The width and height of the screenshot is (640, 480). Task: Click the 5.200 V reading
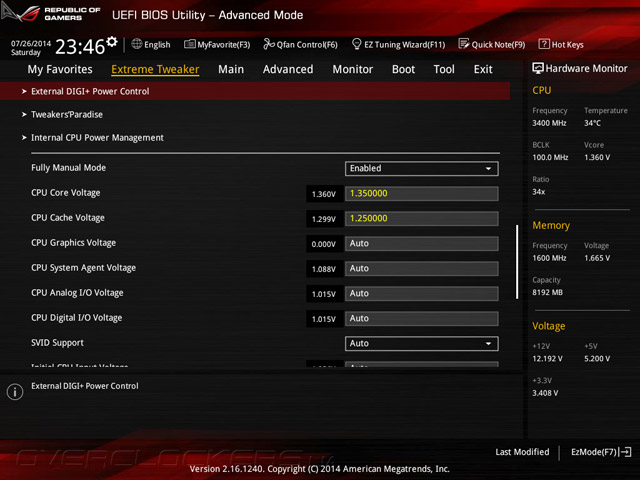tap(597, 358)
